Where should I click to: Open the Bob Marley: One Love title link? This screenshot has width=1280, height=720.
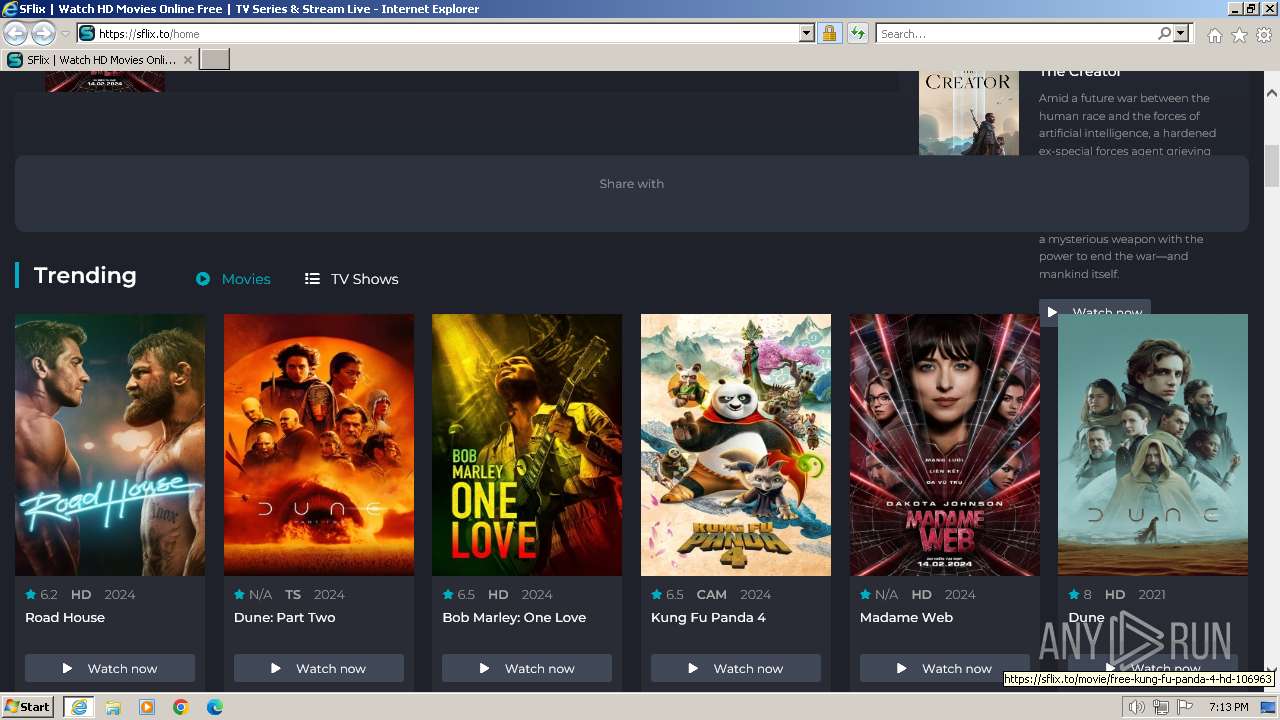(x=514, y=617)
